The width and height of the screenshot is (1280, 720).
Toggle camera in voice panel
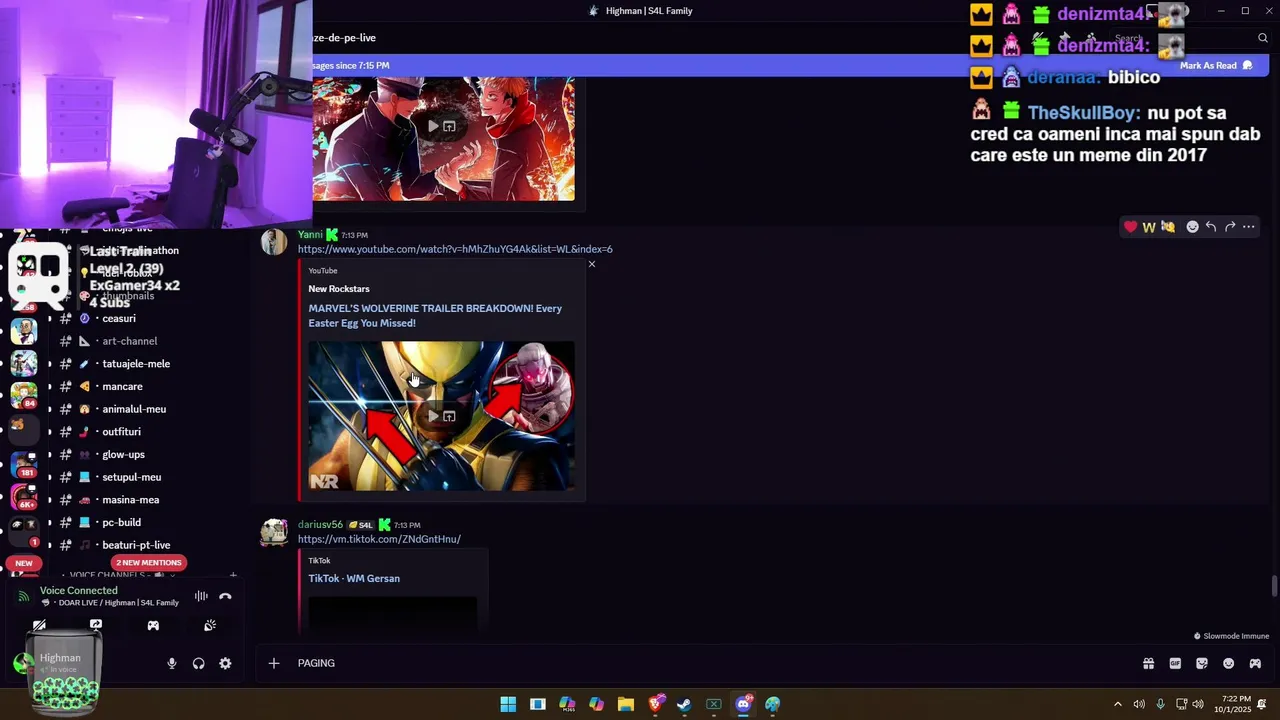click(x=39, y=625)
